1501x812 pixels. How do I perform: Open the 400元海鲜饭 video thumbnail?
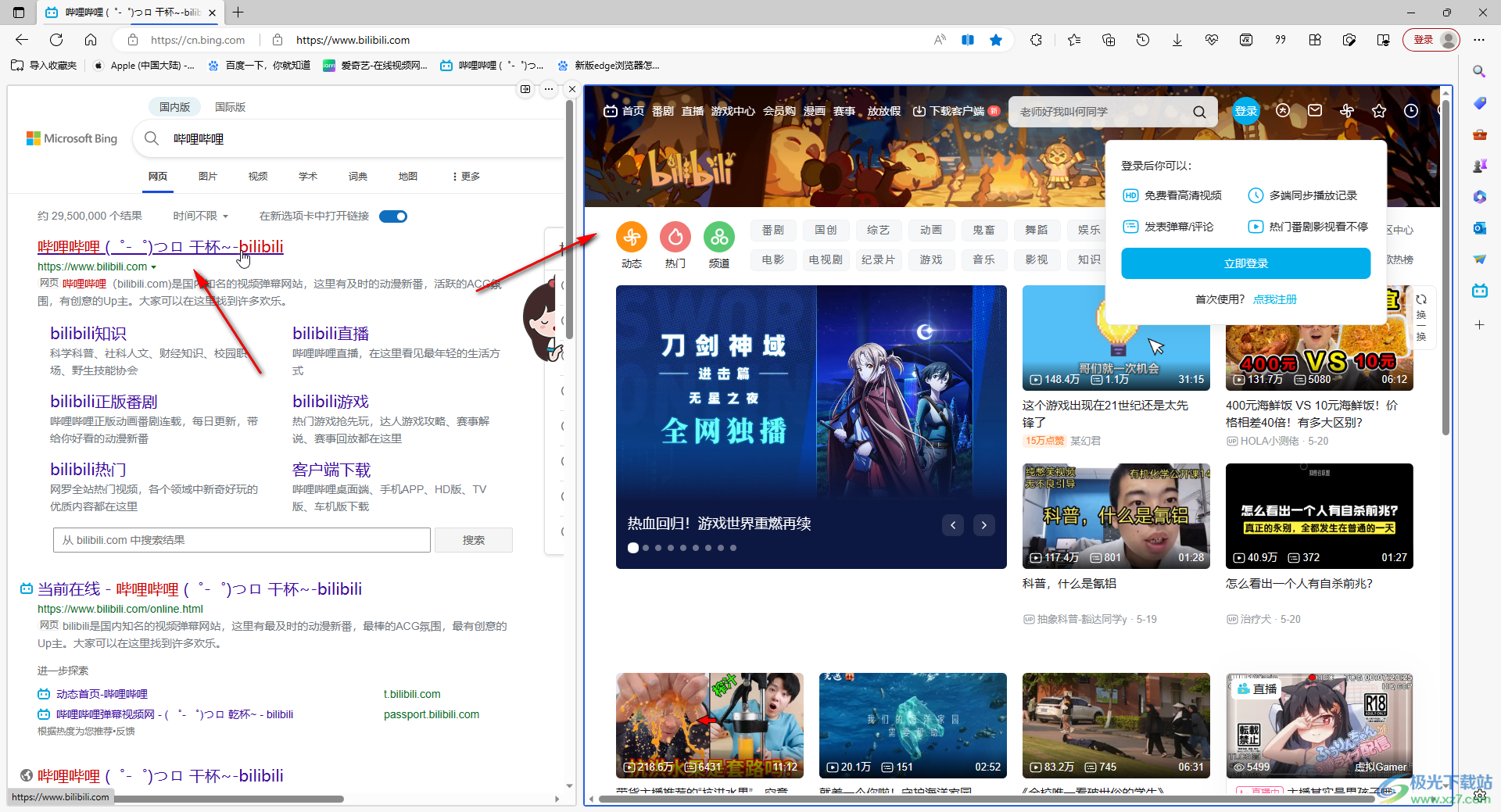coord(1320,338)
